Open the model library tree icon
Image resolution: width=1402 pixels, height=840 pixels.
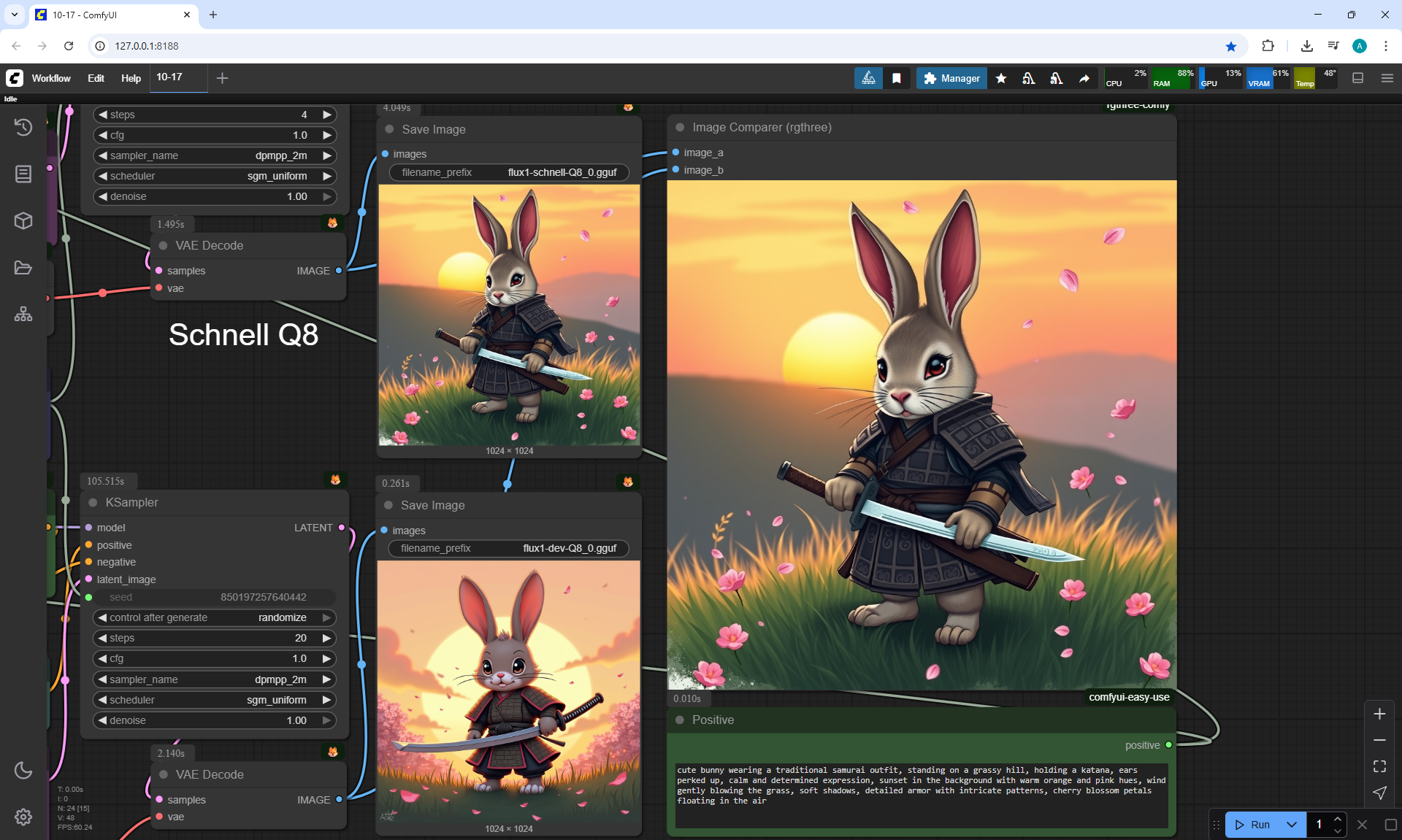23,315
